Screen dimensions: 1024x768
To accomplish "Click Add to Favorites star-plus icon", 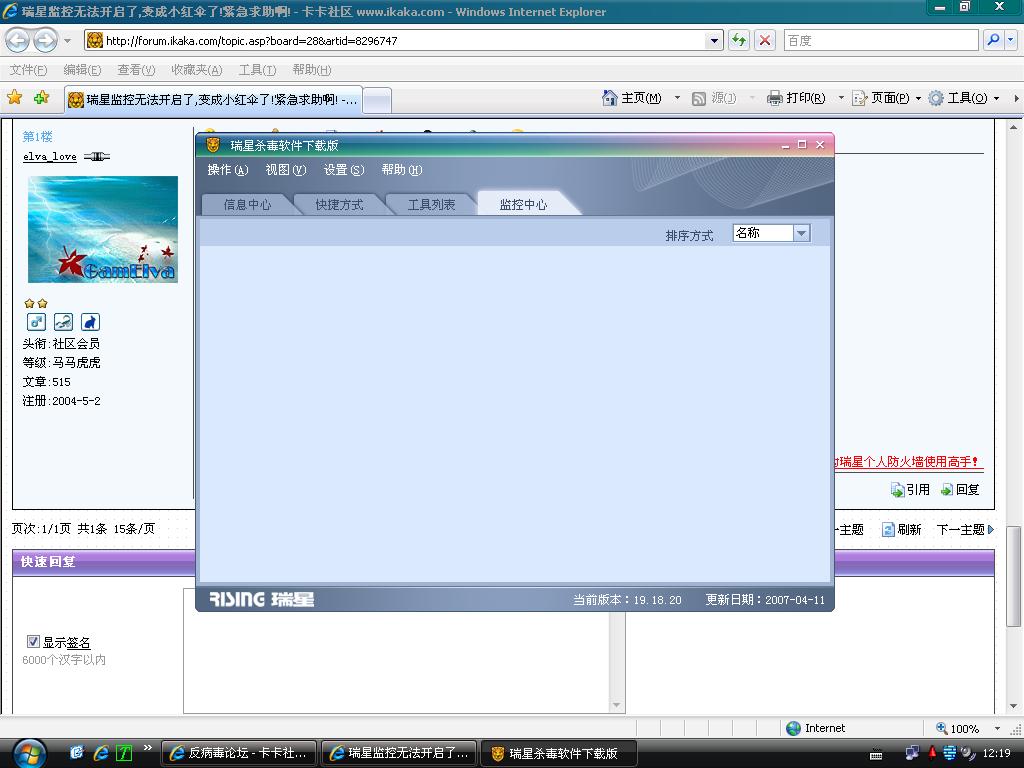I will click(42, 98).
